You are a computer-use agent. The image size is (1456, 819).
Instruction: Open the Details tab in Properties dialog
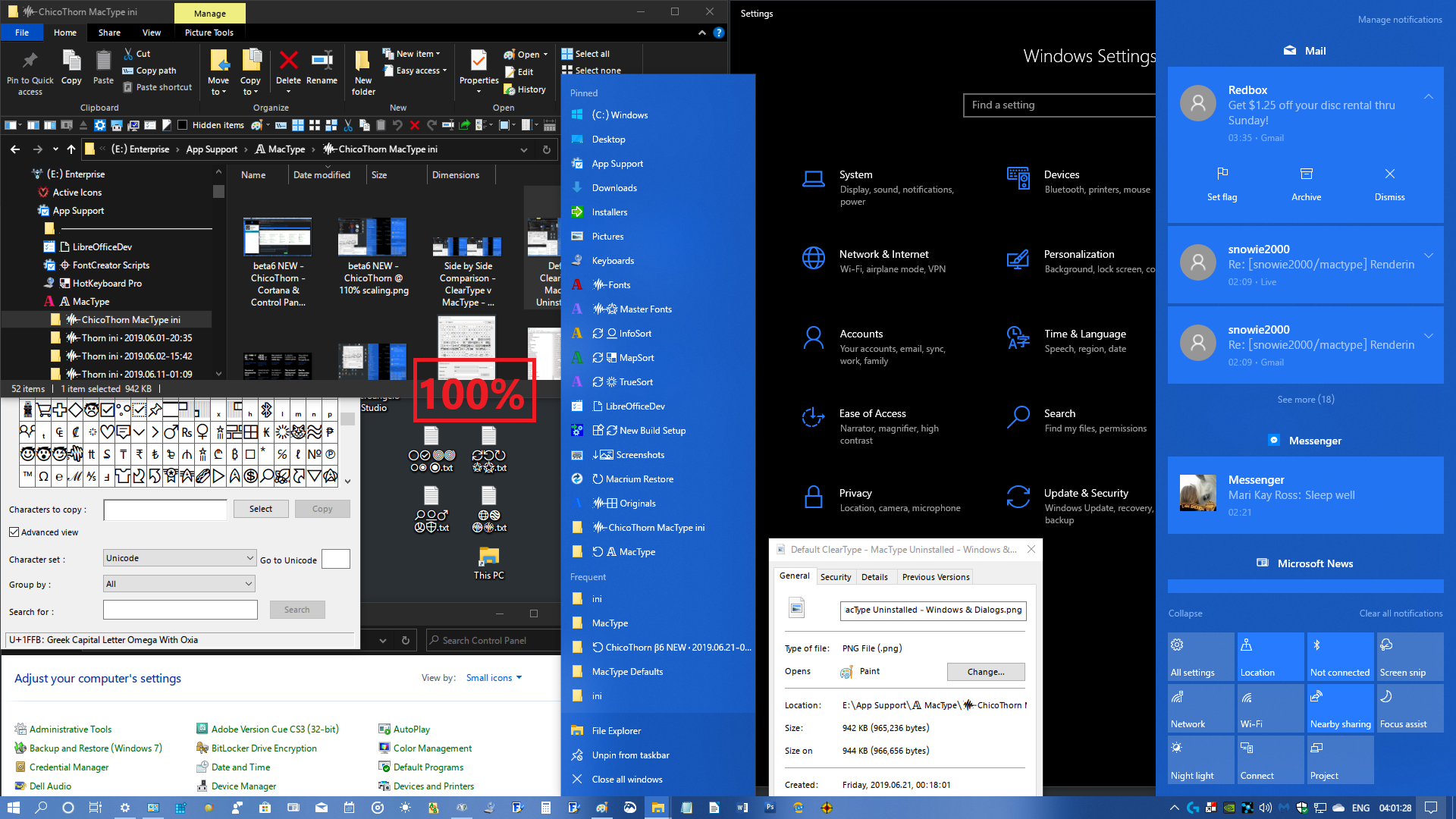(874, 577)
